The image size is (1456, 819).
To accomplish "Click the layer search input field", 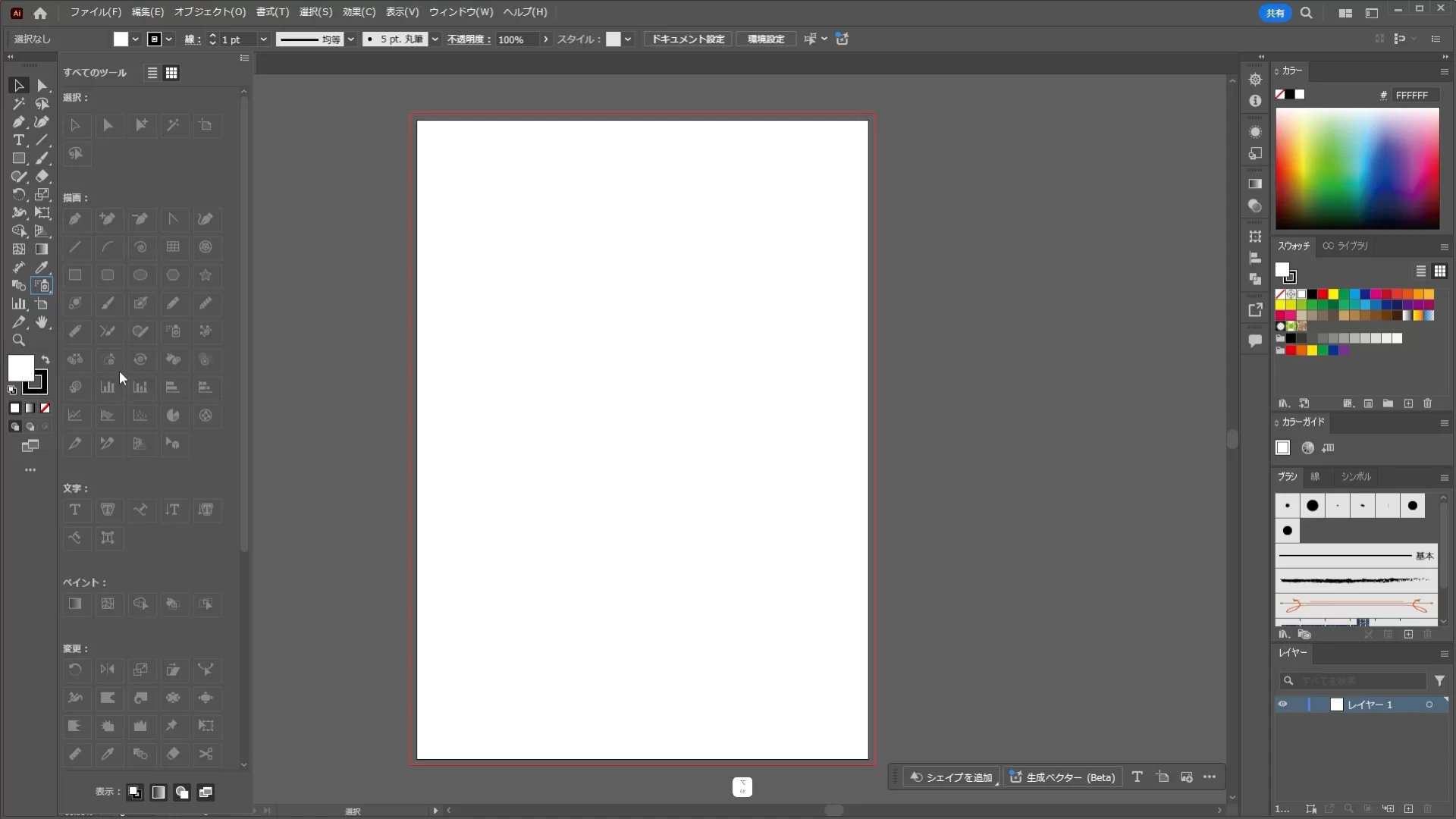I will click(1352, 681).
